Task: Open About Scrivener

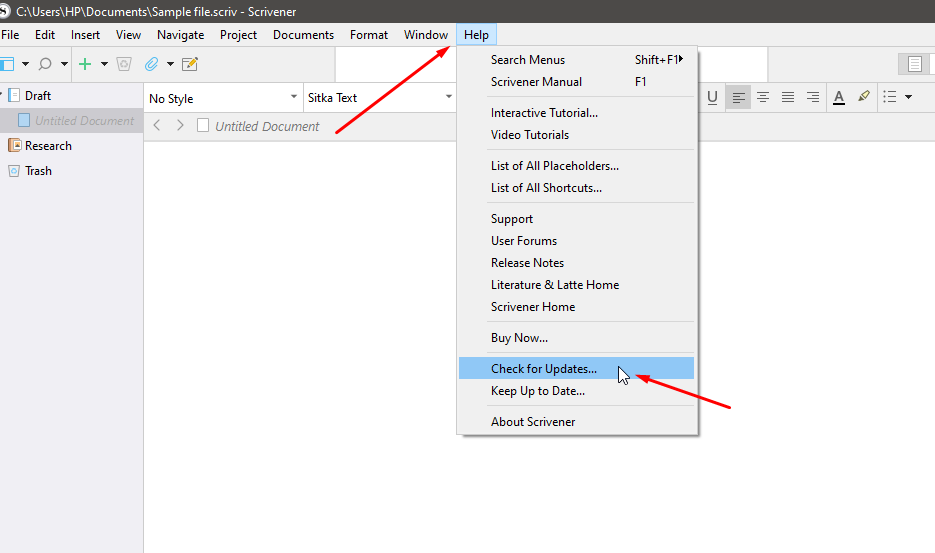Action: 577,422
